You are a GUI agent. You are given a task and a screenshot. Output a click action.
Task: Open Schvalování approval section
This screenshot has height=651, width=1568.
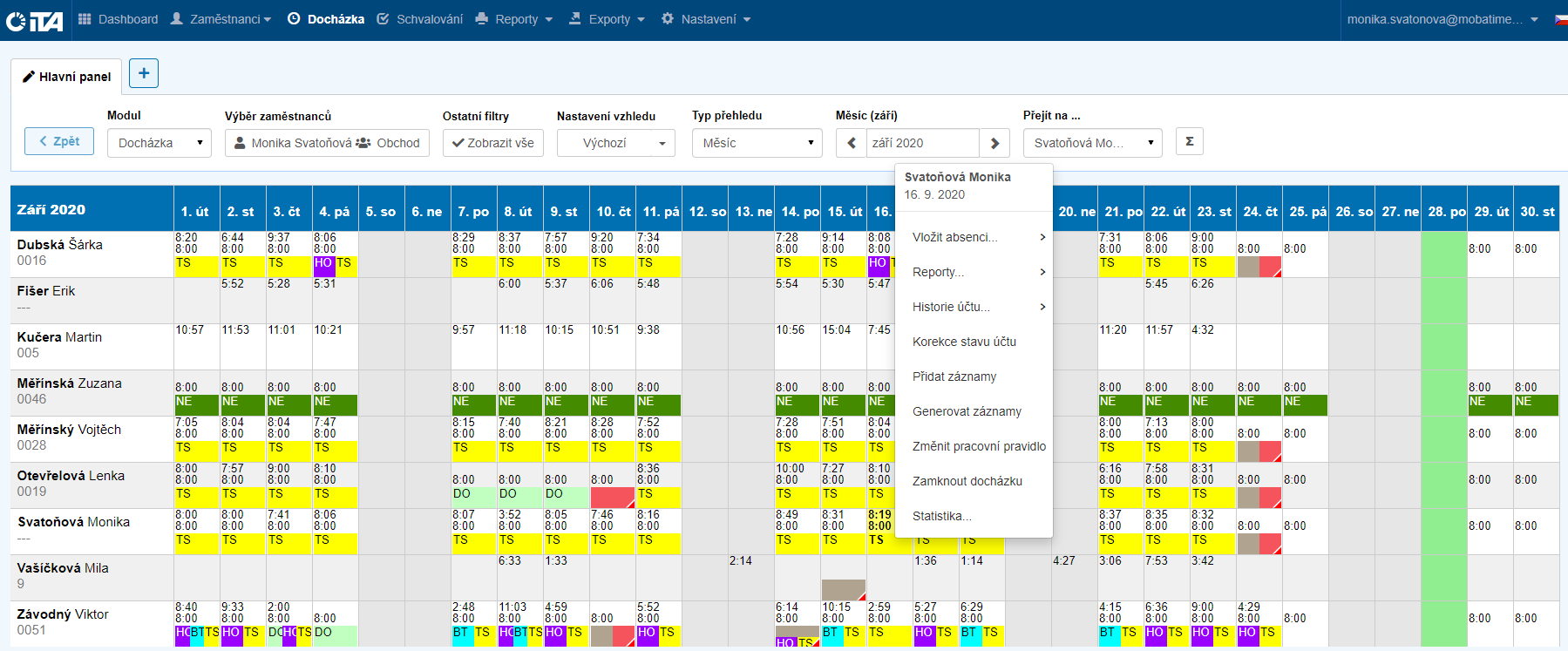[419, 19]
